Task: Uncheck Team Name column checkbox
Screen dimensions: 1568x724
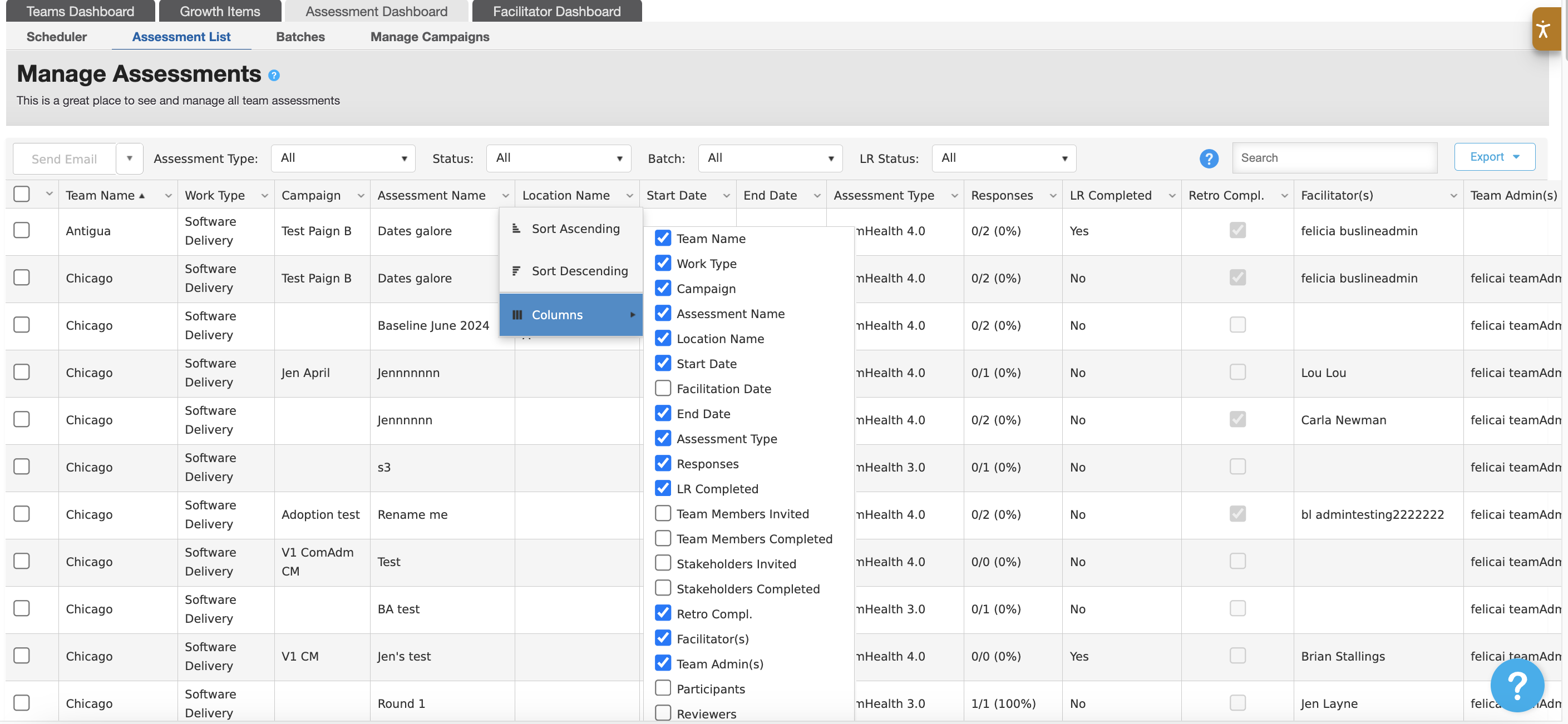Action: [x=663, y=239]
